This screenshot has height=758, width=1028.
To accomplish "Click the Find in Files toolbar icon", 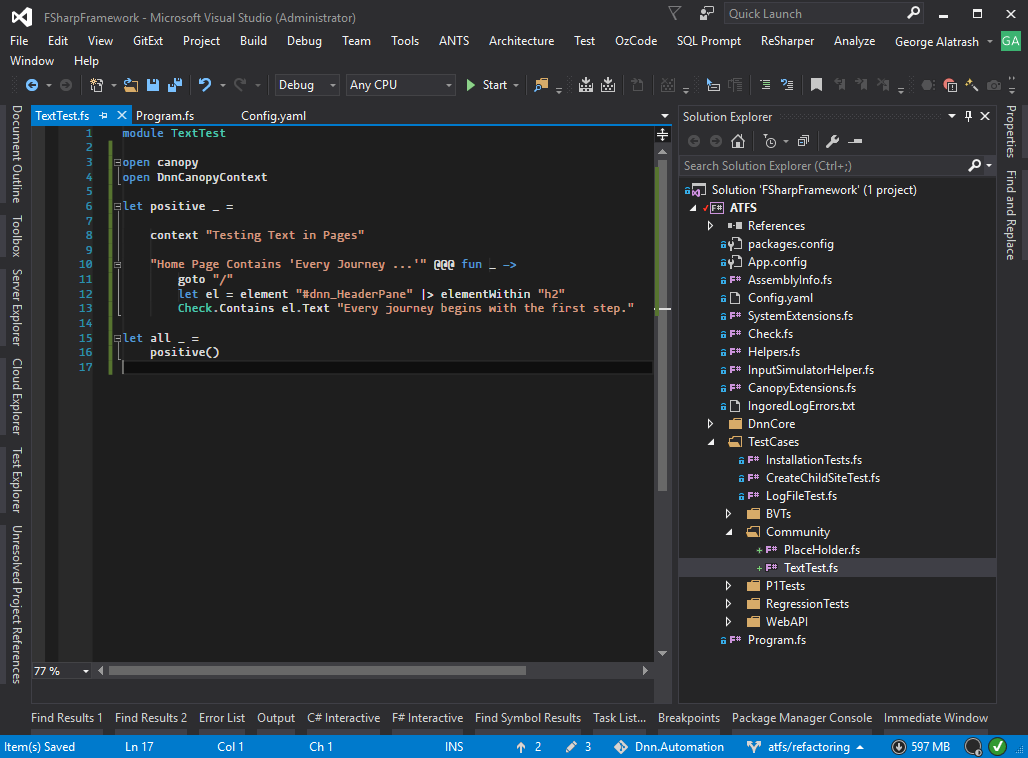I will point(541,85).
